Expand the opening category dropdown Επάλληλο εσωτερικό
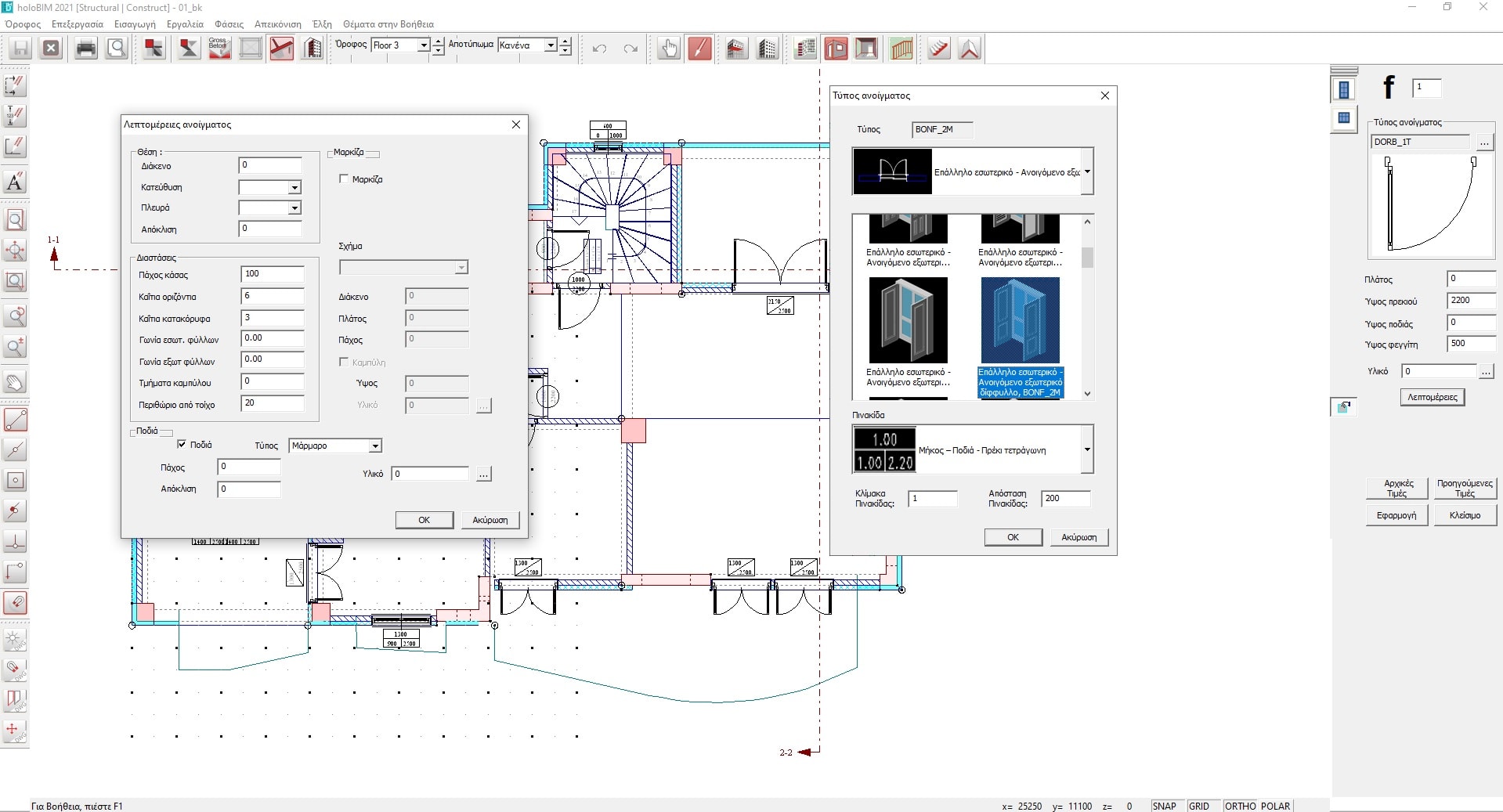This screenshot has width=1503, height=812. click(1087, 171)
